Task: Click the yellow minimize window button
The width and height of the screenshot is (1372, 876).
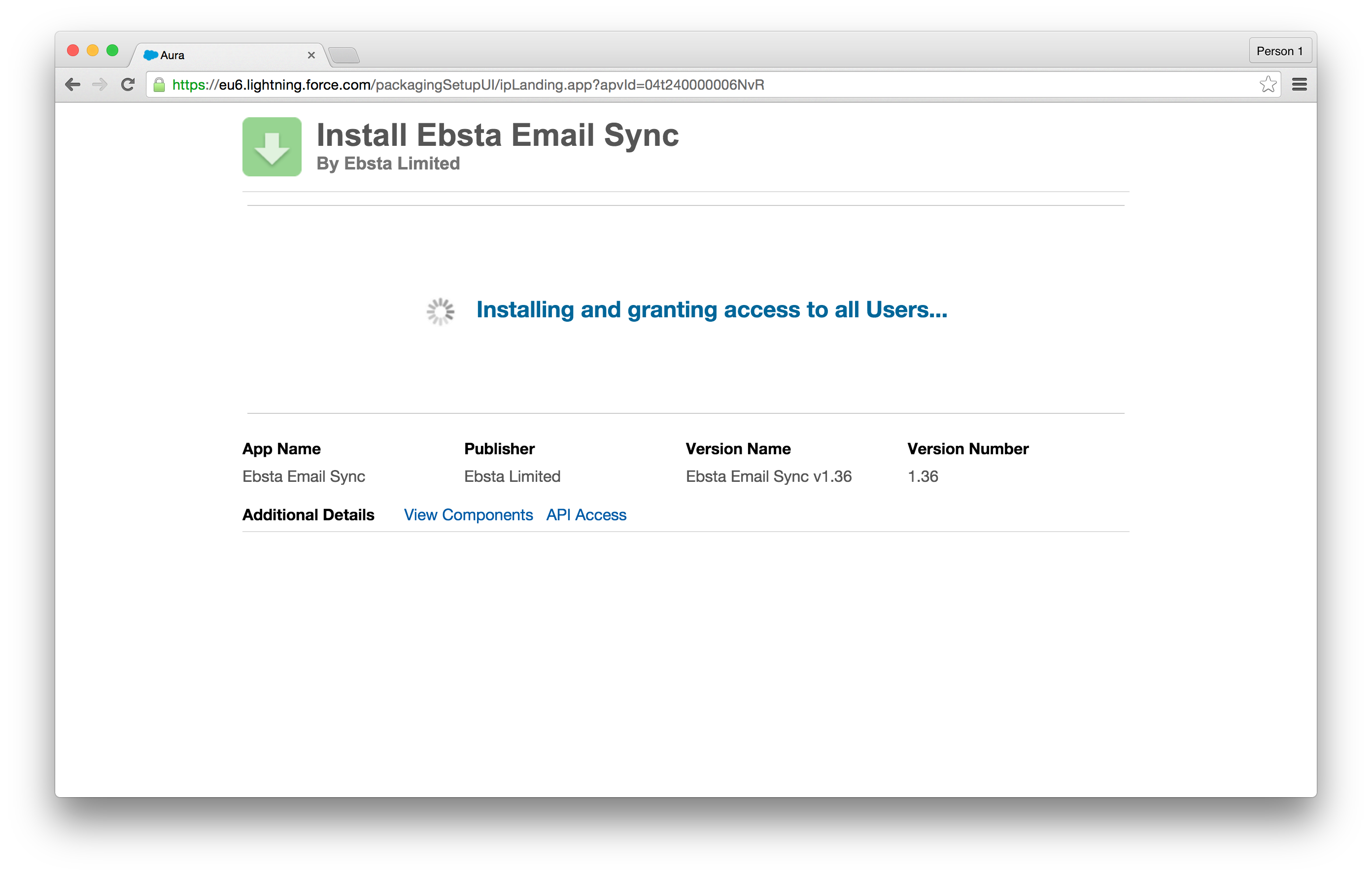Action: click(x=92, y=51)
